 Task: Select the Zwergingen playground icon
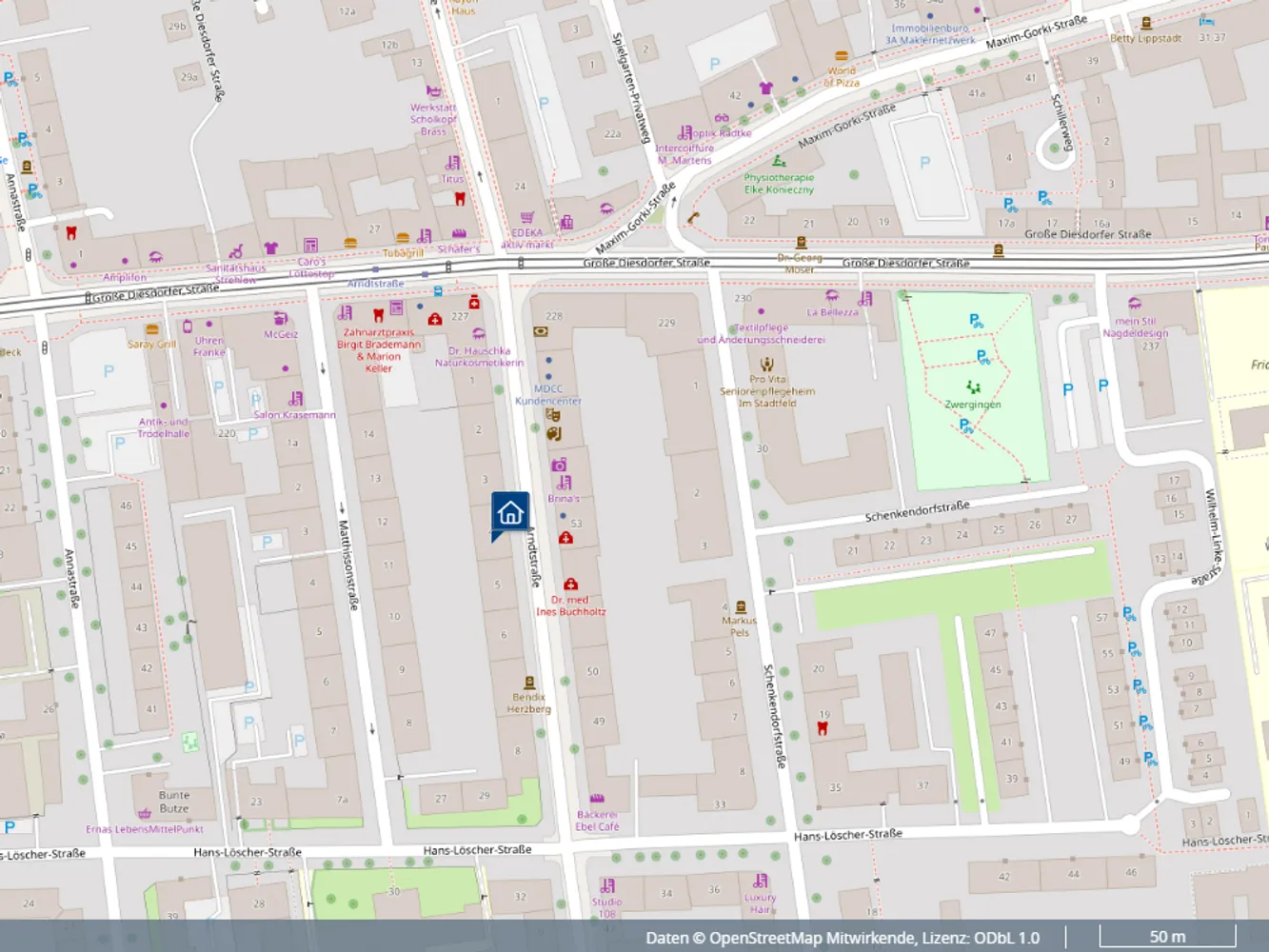[x=973, y=387]
